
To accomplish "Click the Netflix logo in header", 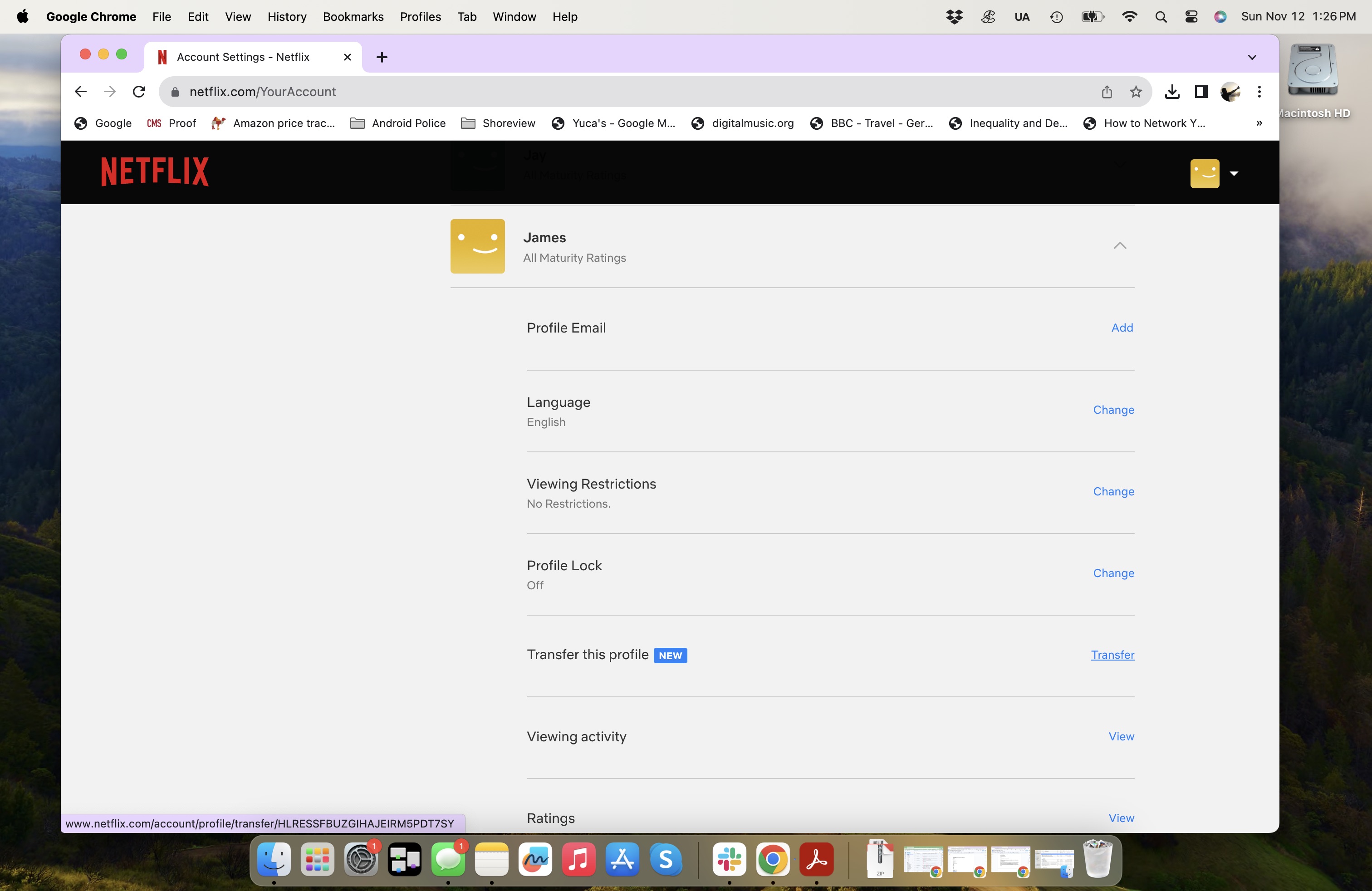I will click(155, 172).
